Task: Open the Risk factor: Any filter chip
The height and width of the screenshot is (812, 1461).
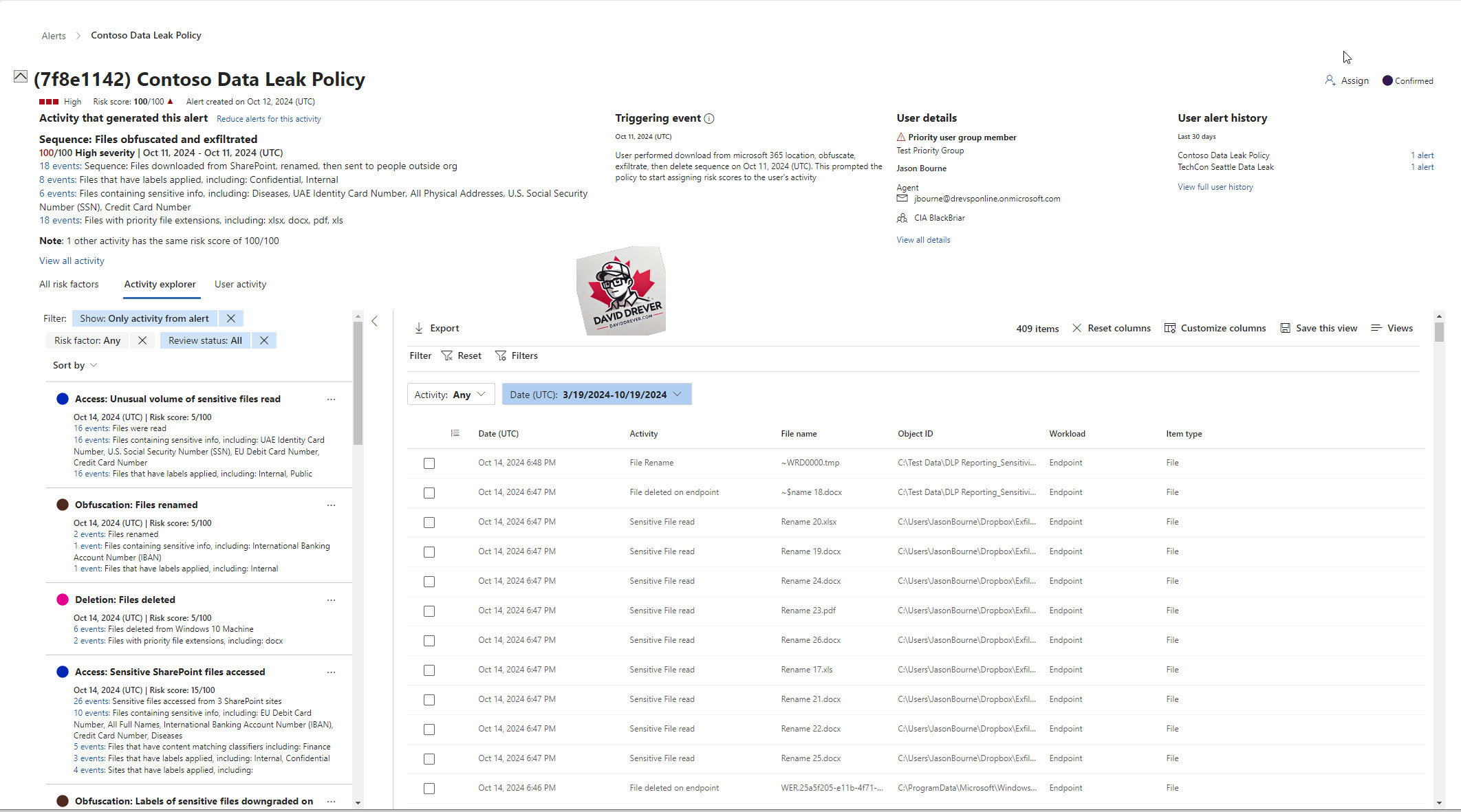Action: pyautogui.click(x=87, y=340)
